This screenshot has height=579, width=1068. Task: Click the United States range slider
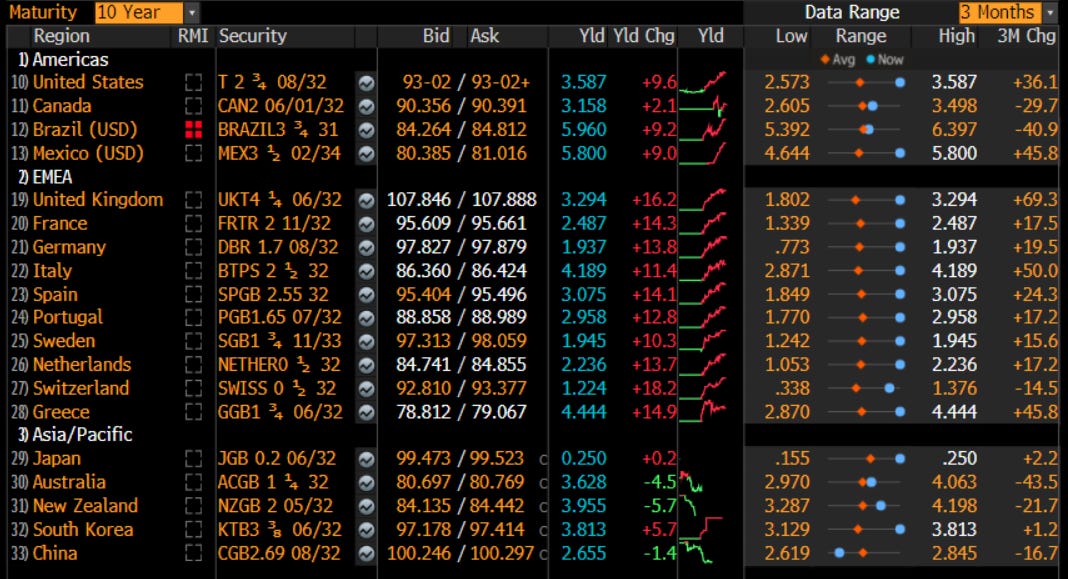click(865, 82)
